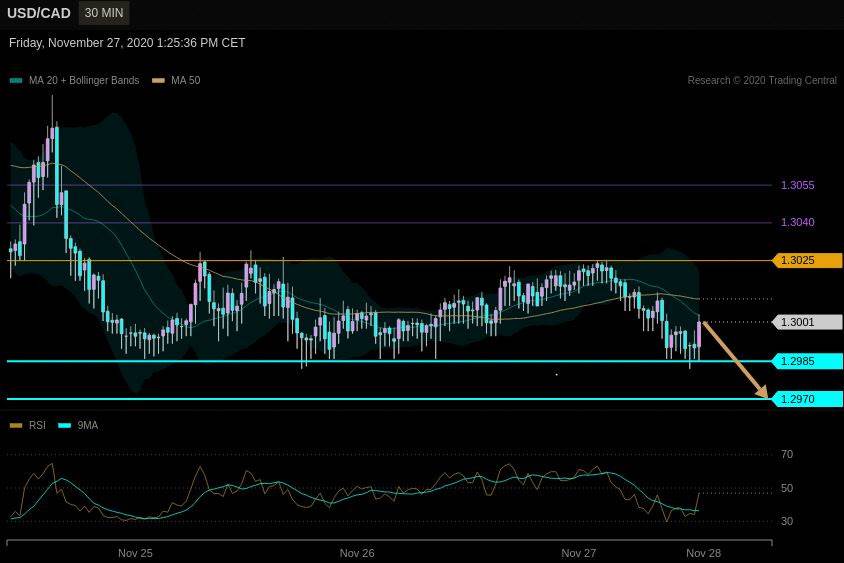
Task: Click the RSI 30 scale value
Action: (787, 521)
